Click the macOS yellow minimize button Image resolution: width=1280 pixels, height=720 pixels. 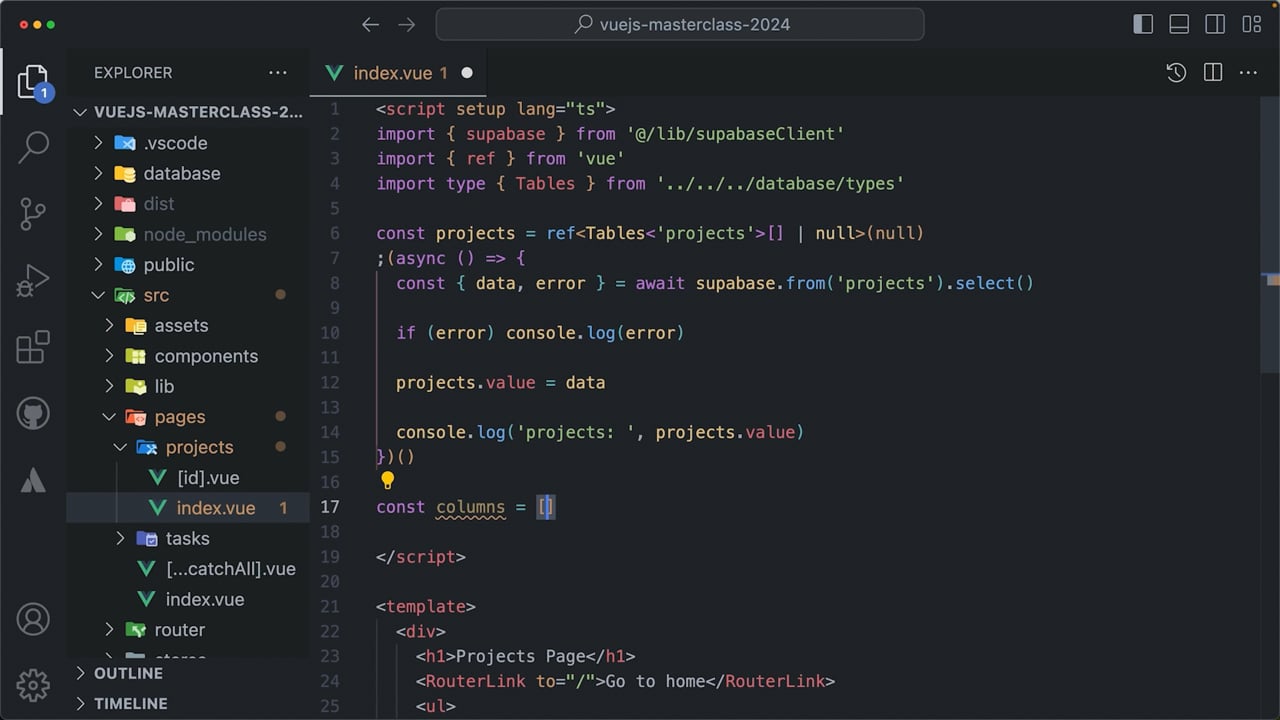(x=36, y=25)
